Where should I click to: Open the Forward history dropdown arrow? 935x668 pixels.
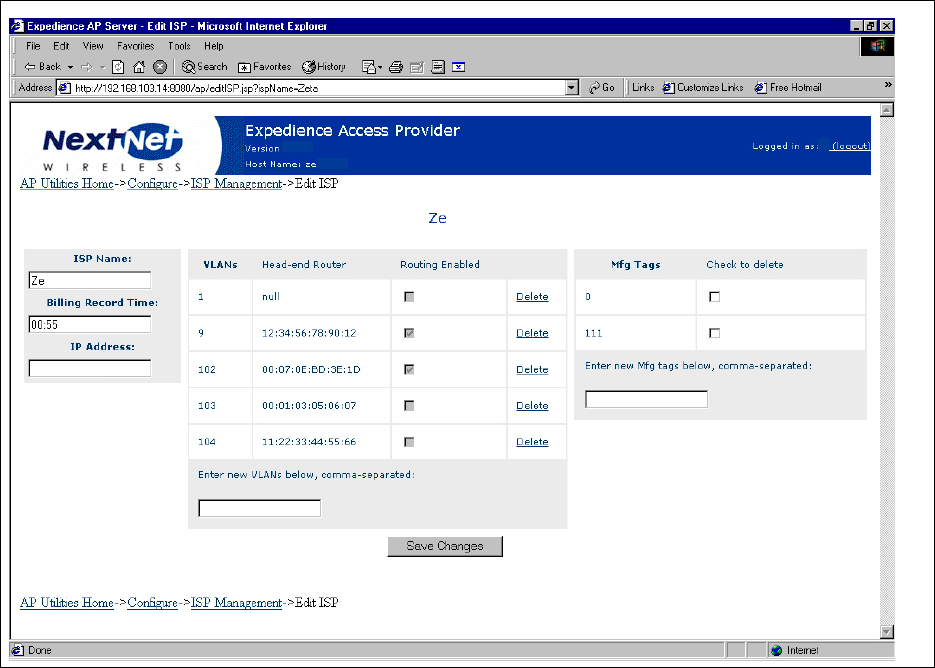[103, 67]
